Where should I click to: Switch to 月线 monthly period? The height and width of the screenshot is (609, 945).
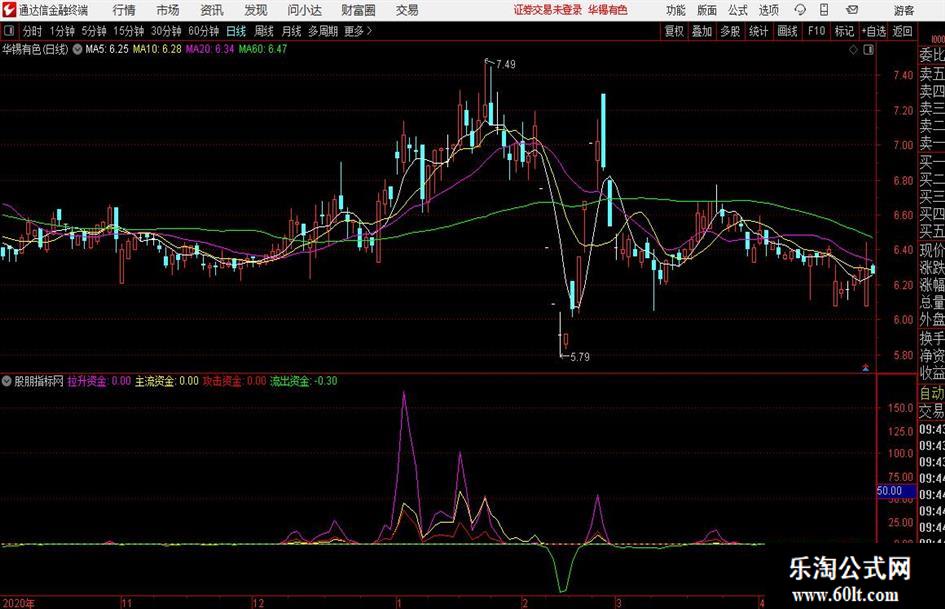click(x=291, y=31)
